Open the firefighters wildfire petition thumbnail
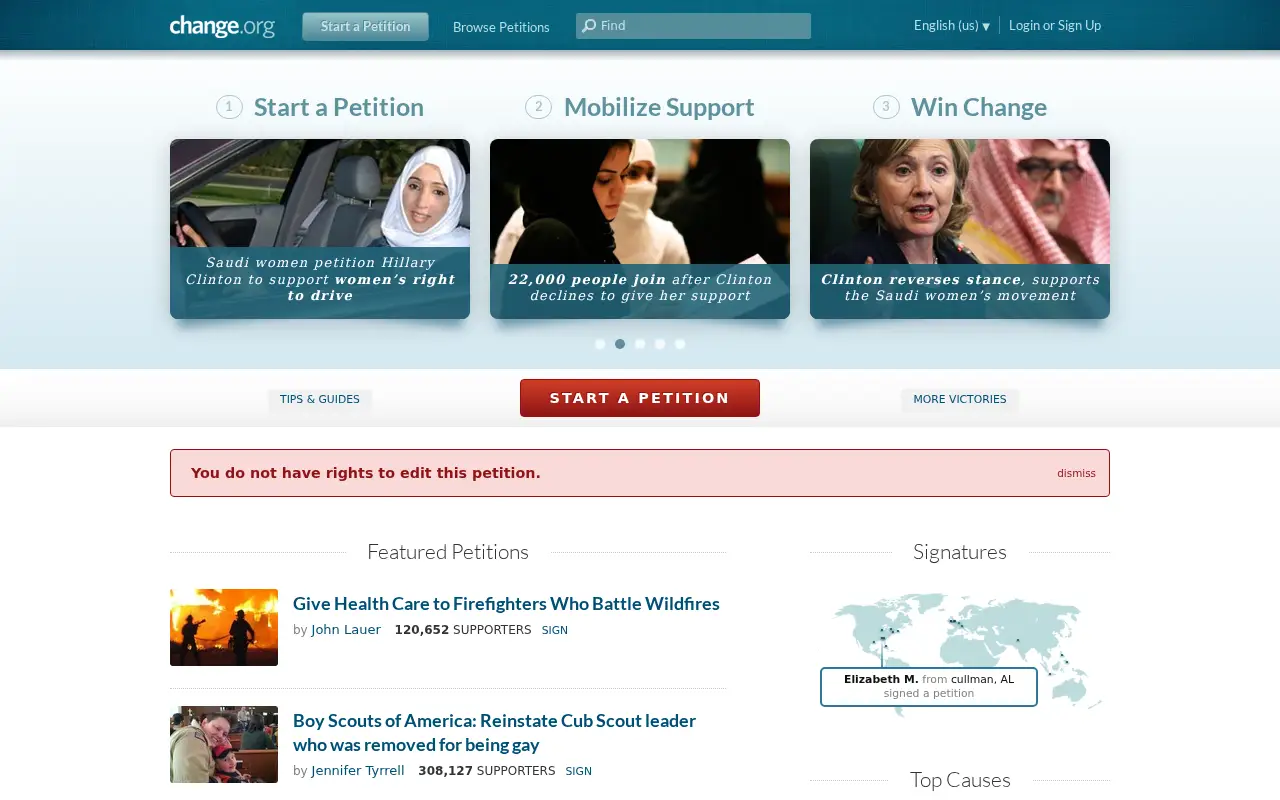The width and height of the screenshot is (1280, 800). click(x=224, y=627)
